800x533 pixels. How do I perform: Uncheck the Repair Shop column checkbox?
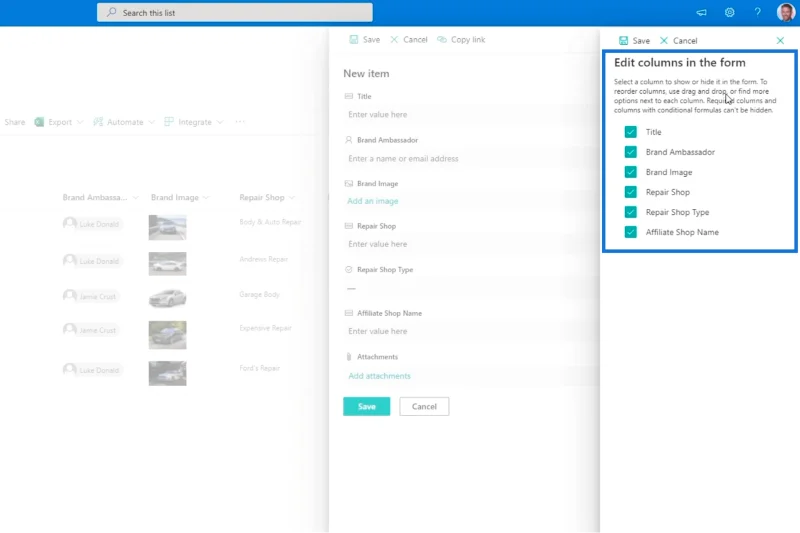click(x=631, y=192)
